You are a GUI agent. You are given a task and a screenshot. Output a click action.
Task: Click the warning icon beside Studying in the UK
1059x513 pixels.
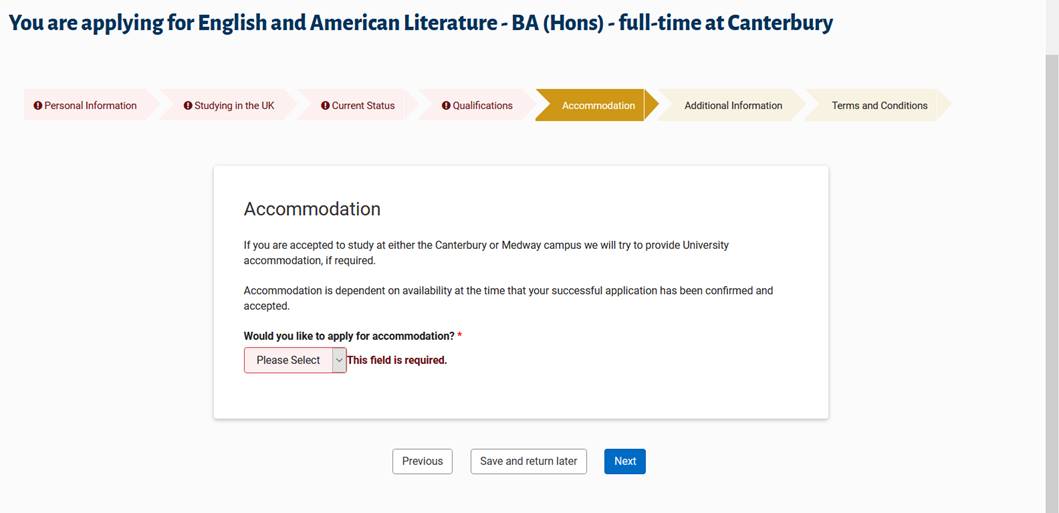[x=188, y=106]
